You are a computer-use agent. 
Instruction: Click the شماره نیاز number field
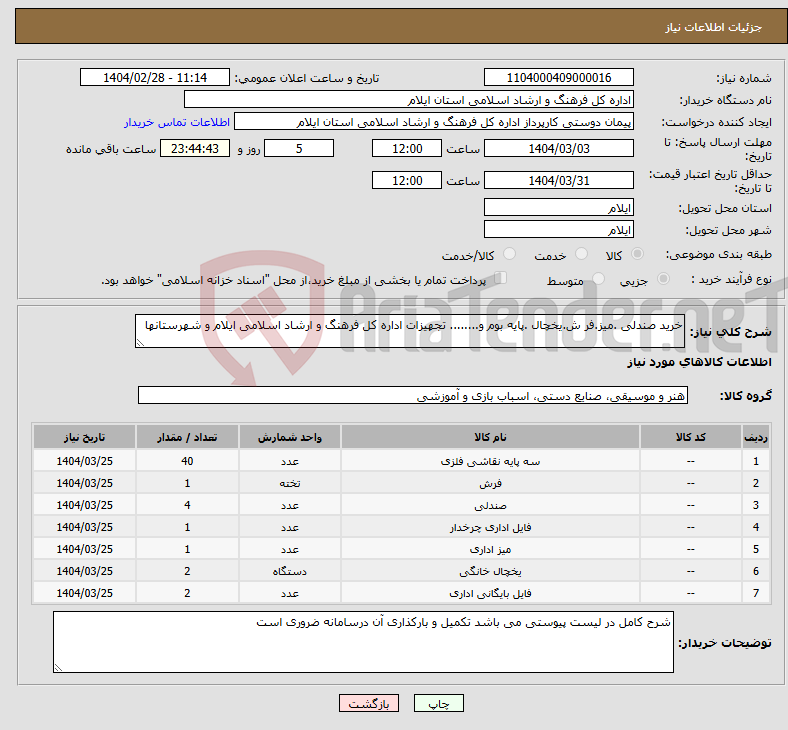click(558, 78)
